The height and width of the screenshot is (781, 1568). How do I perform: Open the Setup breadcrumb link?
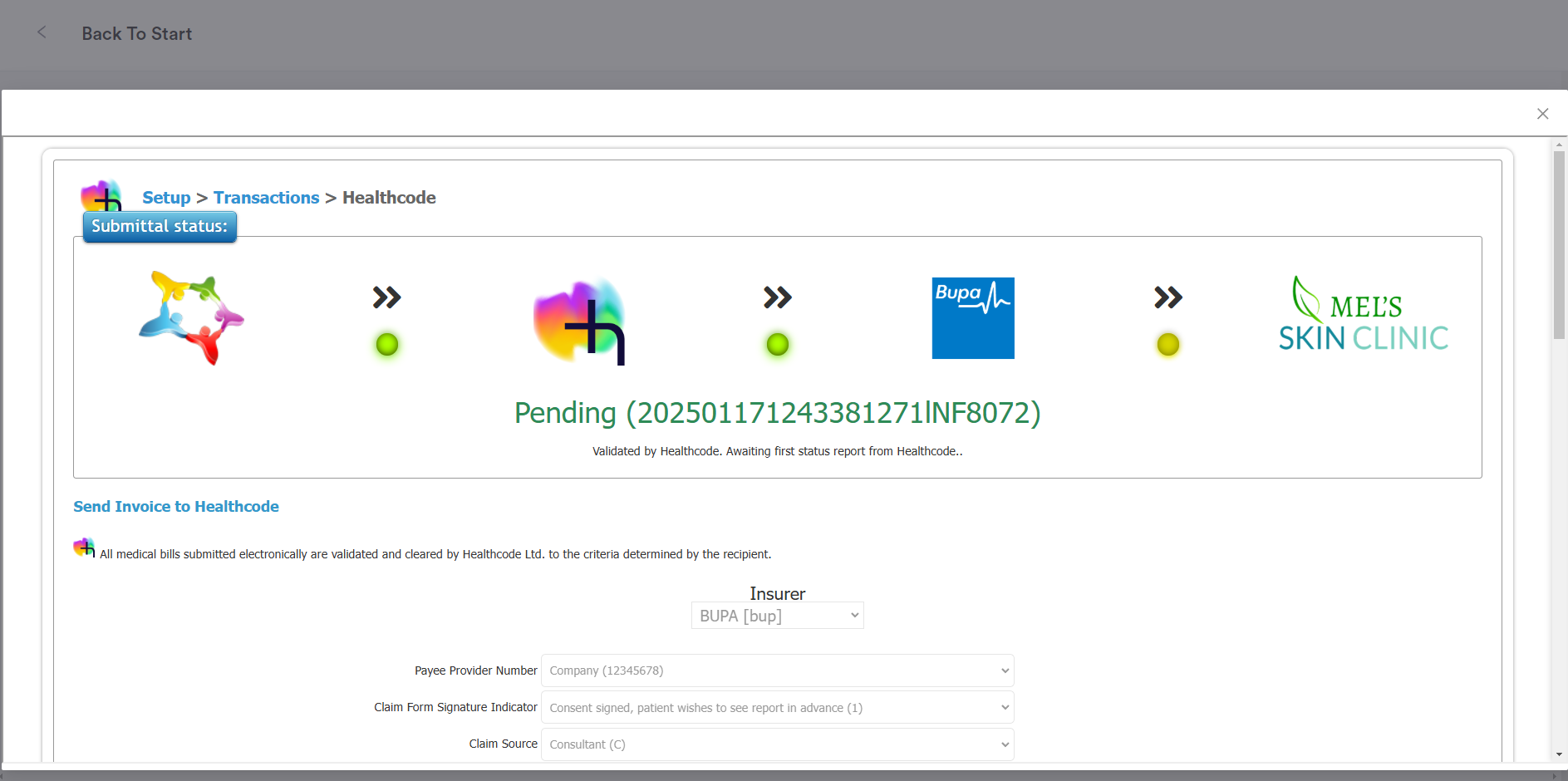(166, 198)
